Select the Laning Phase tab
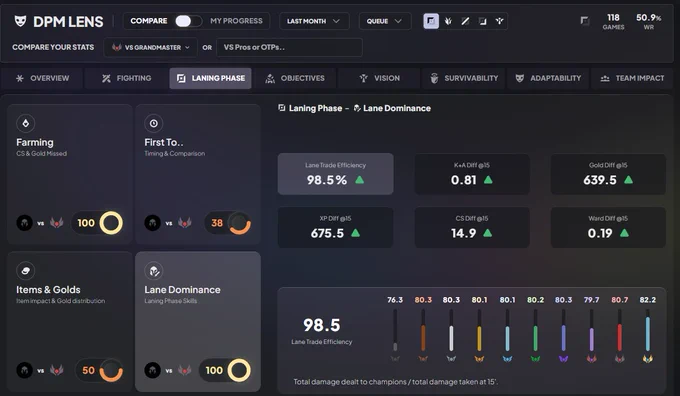680x396 pixels. click(x=210, y=78)
